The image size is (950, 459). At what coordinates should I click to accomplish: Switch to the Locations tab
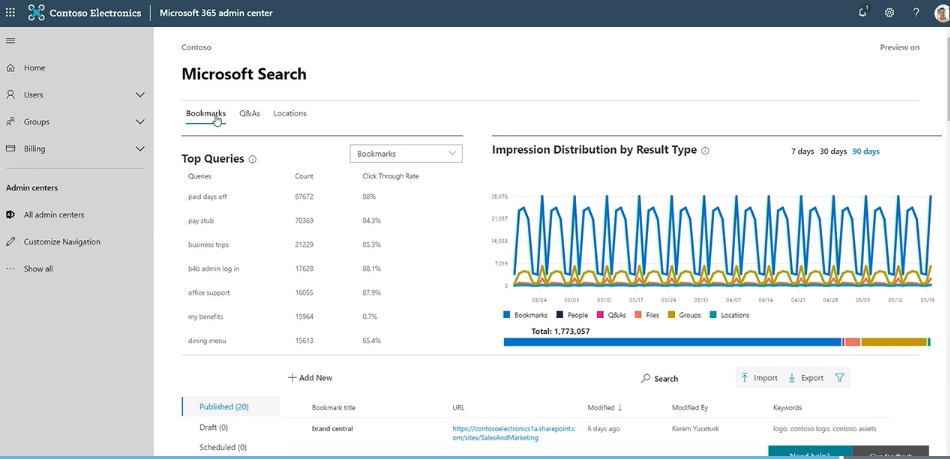290,114
